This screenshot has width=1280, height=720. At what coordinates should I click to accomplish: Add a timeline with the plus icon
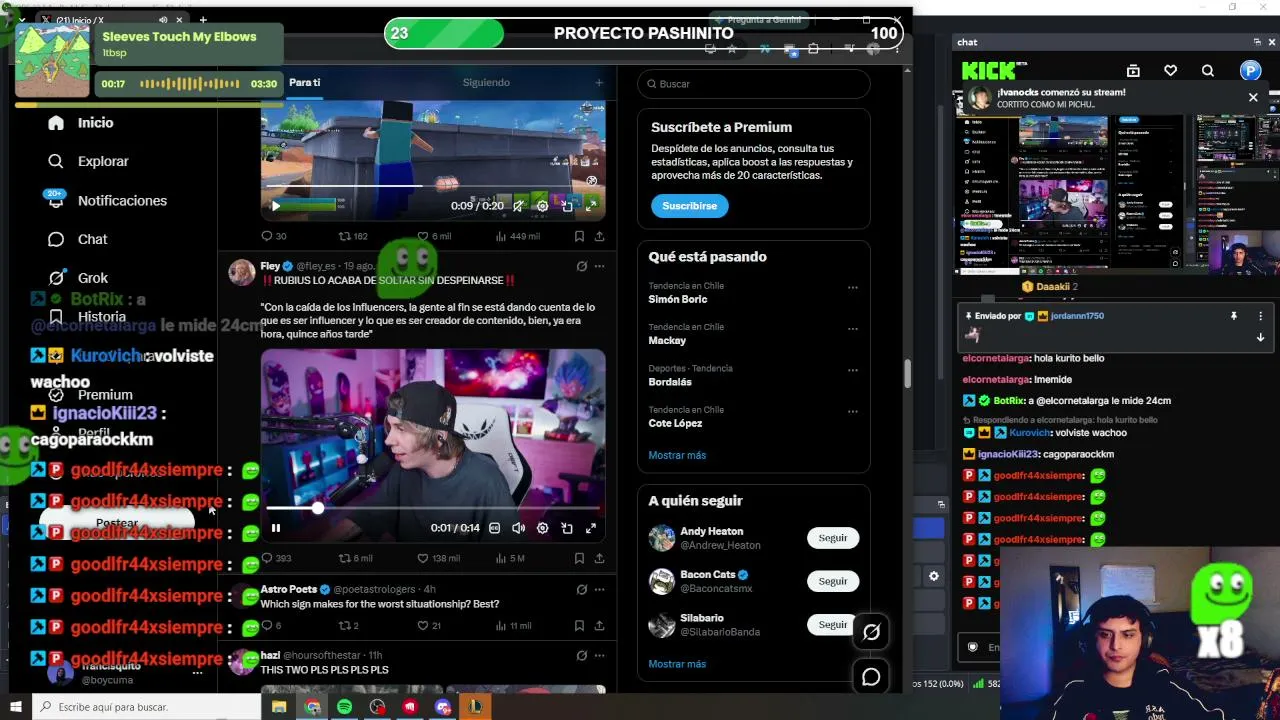(599, 82)
